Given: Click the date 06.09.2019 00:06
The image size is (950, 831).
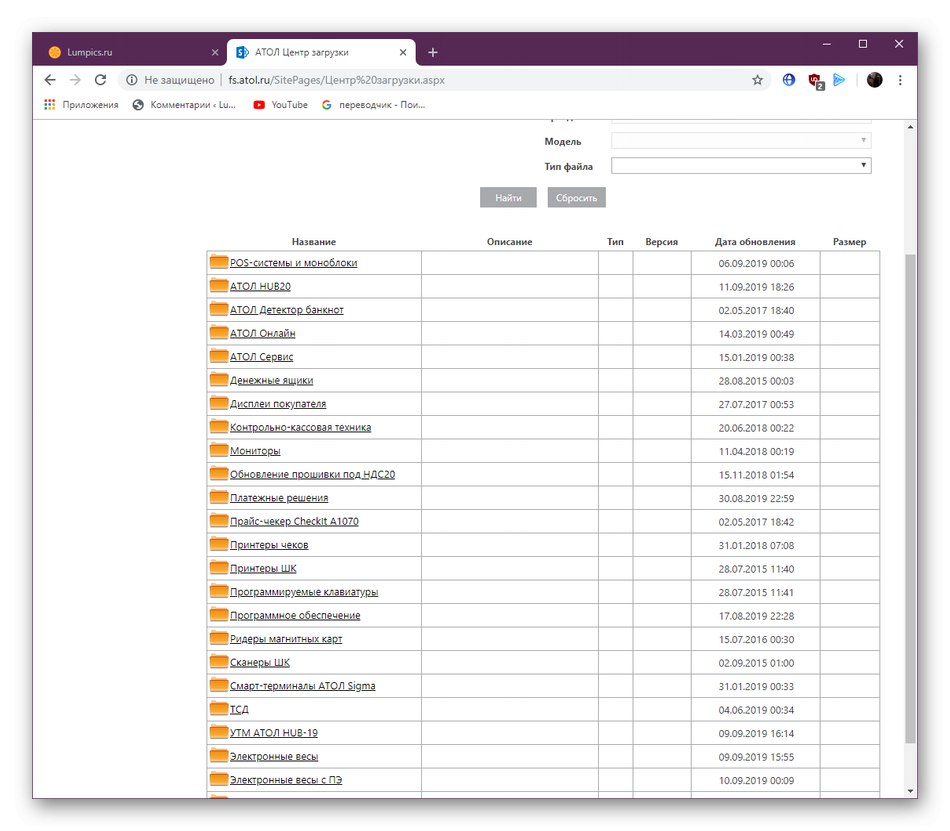Looking at the screenshot, I should pyautogui.click(x=756, y=263).
